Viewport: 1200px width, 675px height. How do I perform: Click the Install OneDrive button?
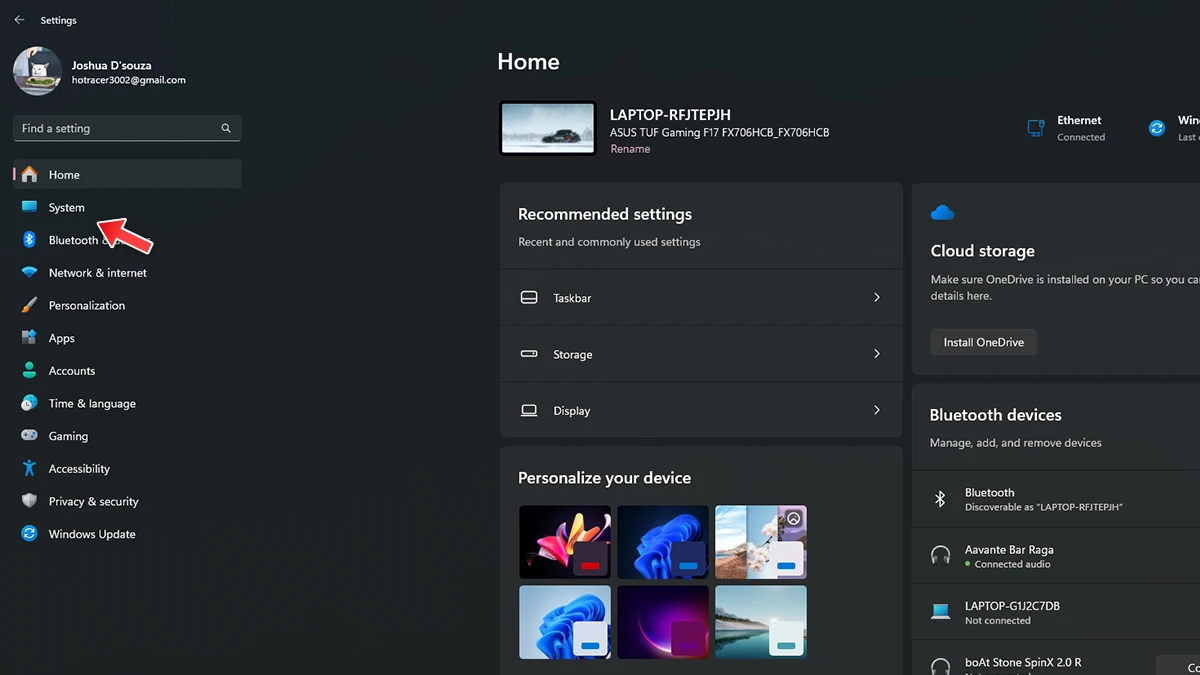pos(984,342)
